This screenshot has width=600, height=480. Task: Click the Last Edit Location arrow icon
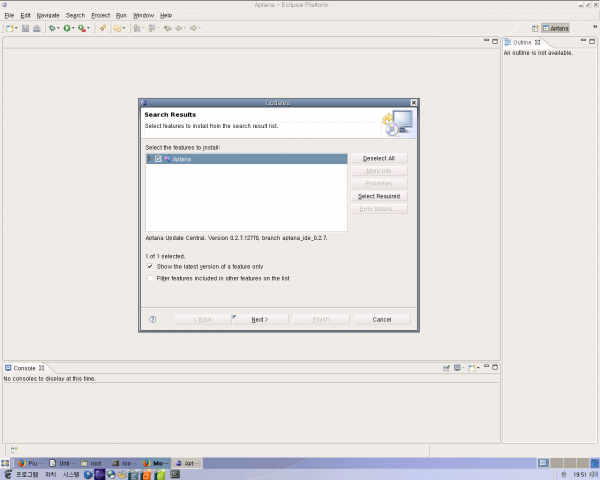tap(168, 28)
